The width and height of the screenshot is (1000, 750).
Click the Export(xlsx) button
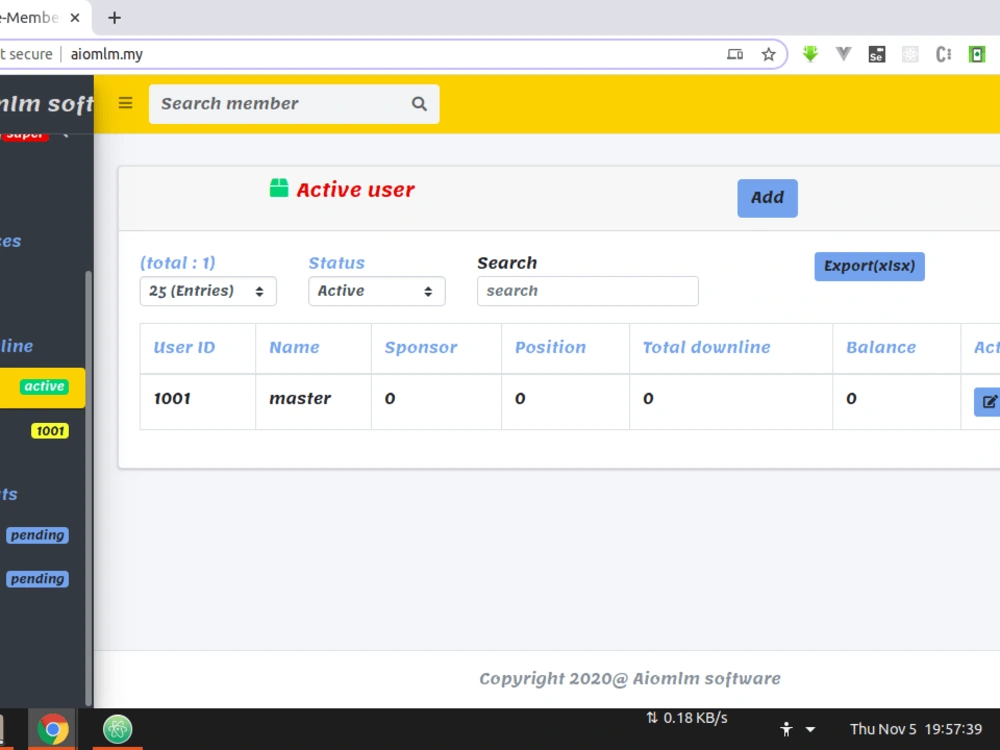[869, 267]
